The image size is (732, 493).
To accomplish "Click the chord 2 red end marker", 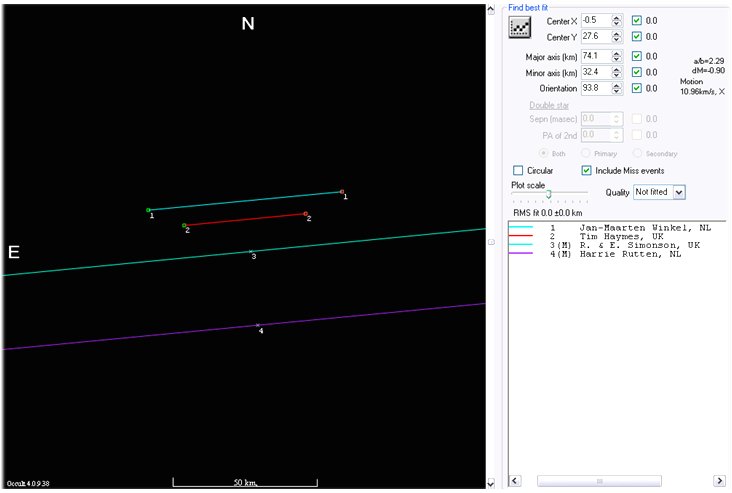I will [x=306, y=213].
